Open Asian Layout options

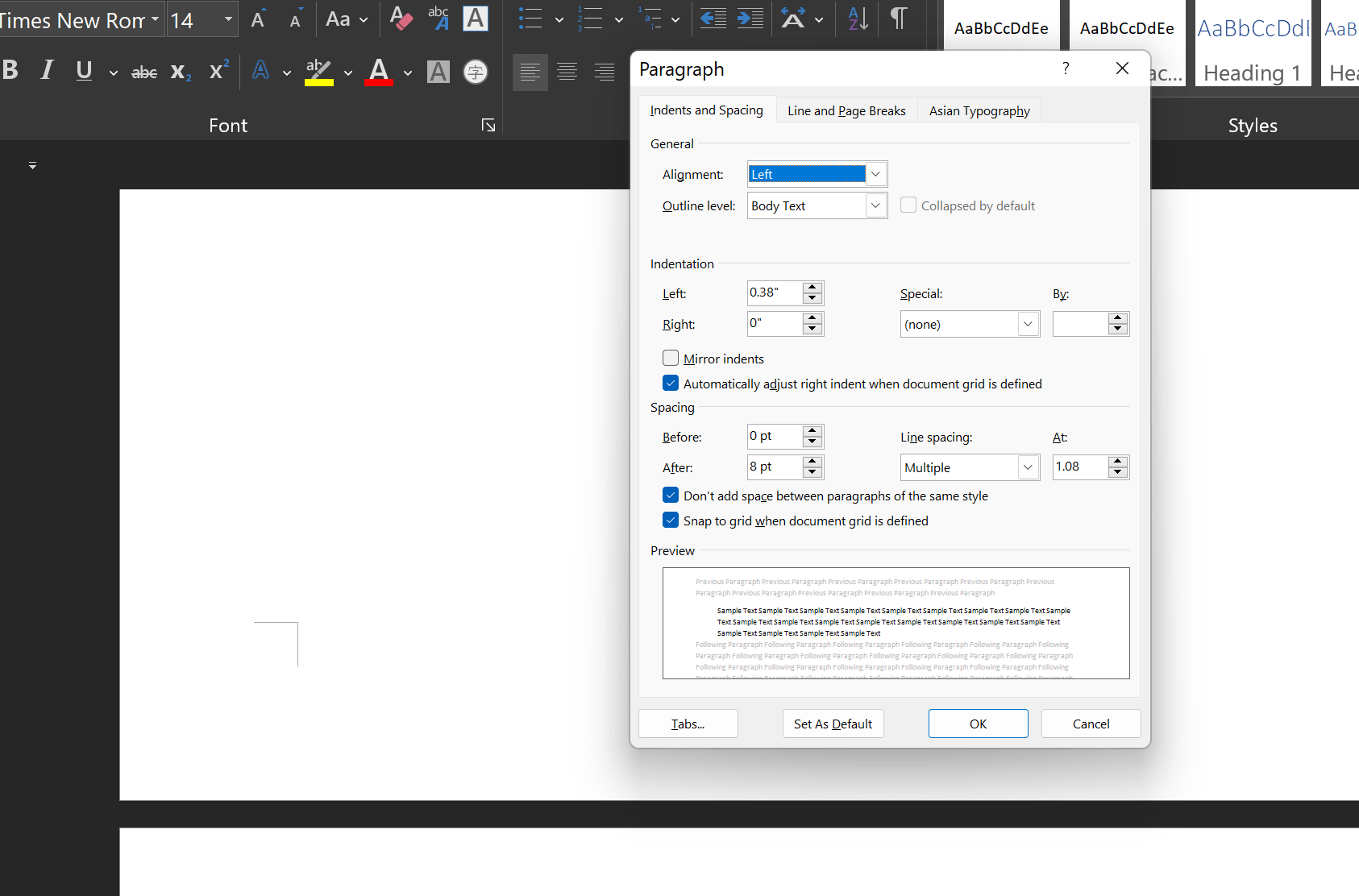coord(794,19)
